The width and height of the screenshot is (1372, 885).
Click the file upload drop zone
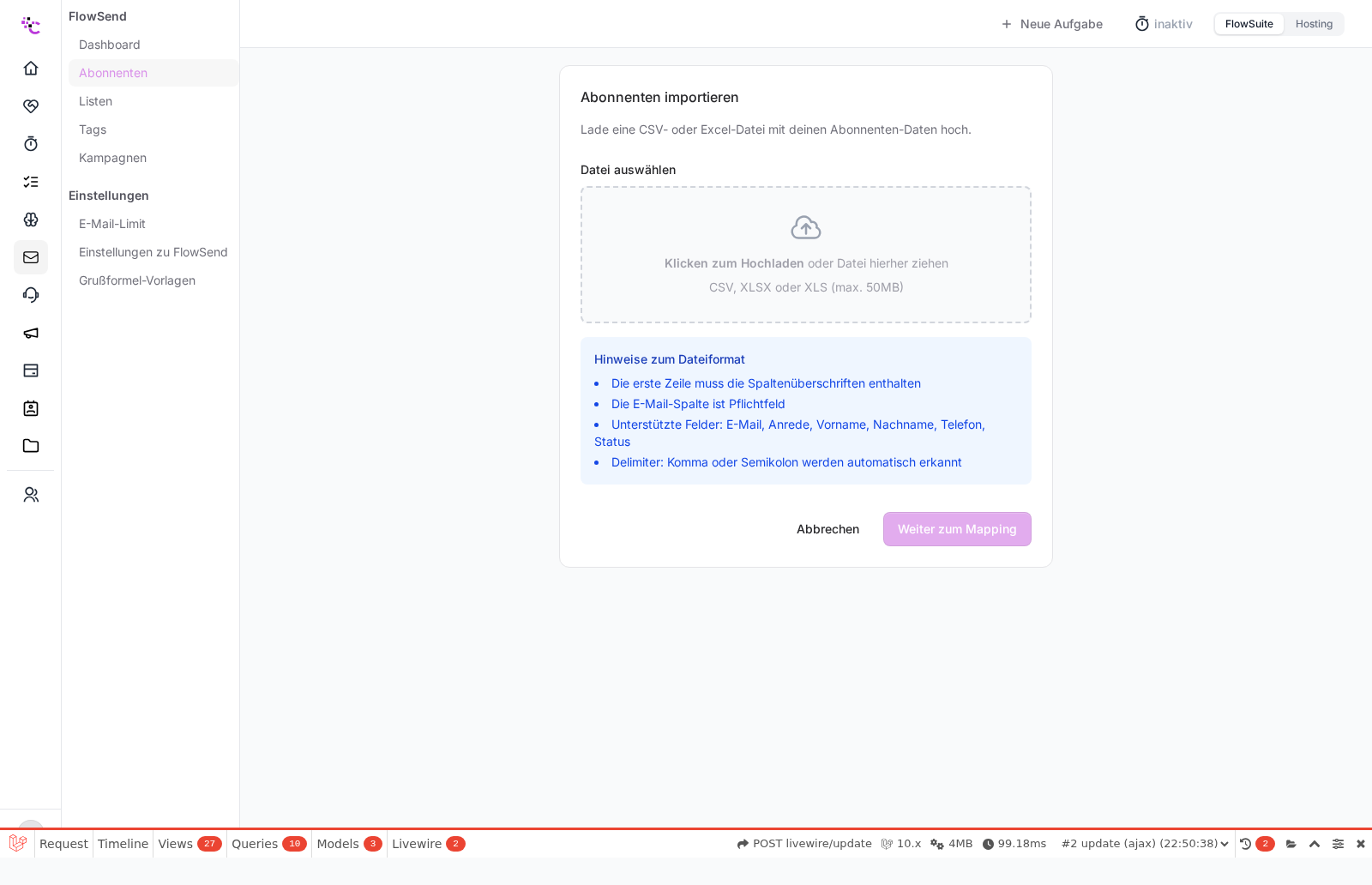[806, 255]
